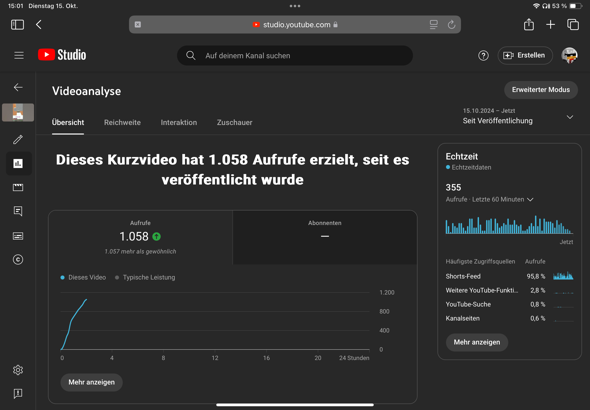The image size is (590, 410).
Task: Click 1.057 mehr als gewöhnlich text
Action: point(140,252)
